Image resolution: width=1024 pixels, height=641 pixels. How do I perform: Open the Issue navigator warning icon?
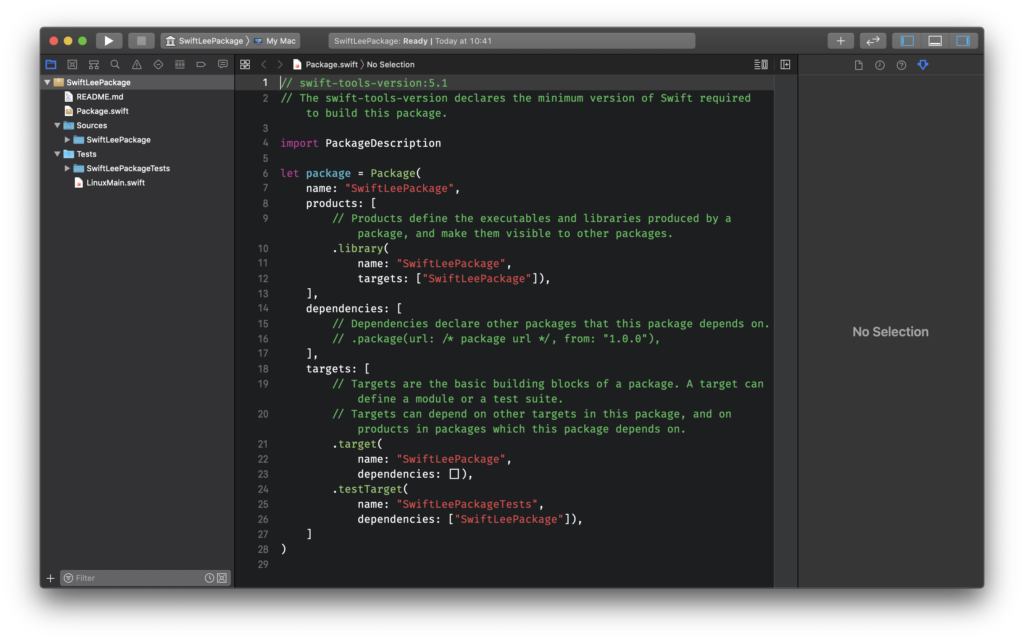click(136, 65)
